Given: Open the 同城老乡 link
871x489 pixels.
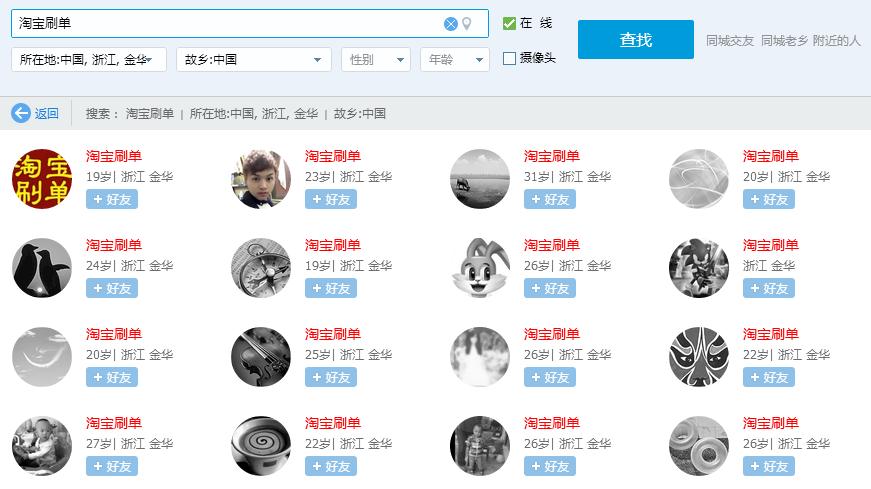Looking at the screenshot, I should [784, 41].
